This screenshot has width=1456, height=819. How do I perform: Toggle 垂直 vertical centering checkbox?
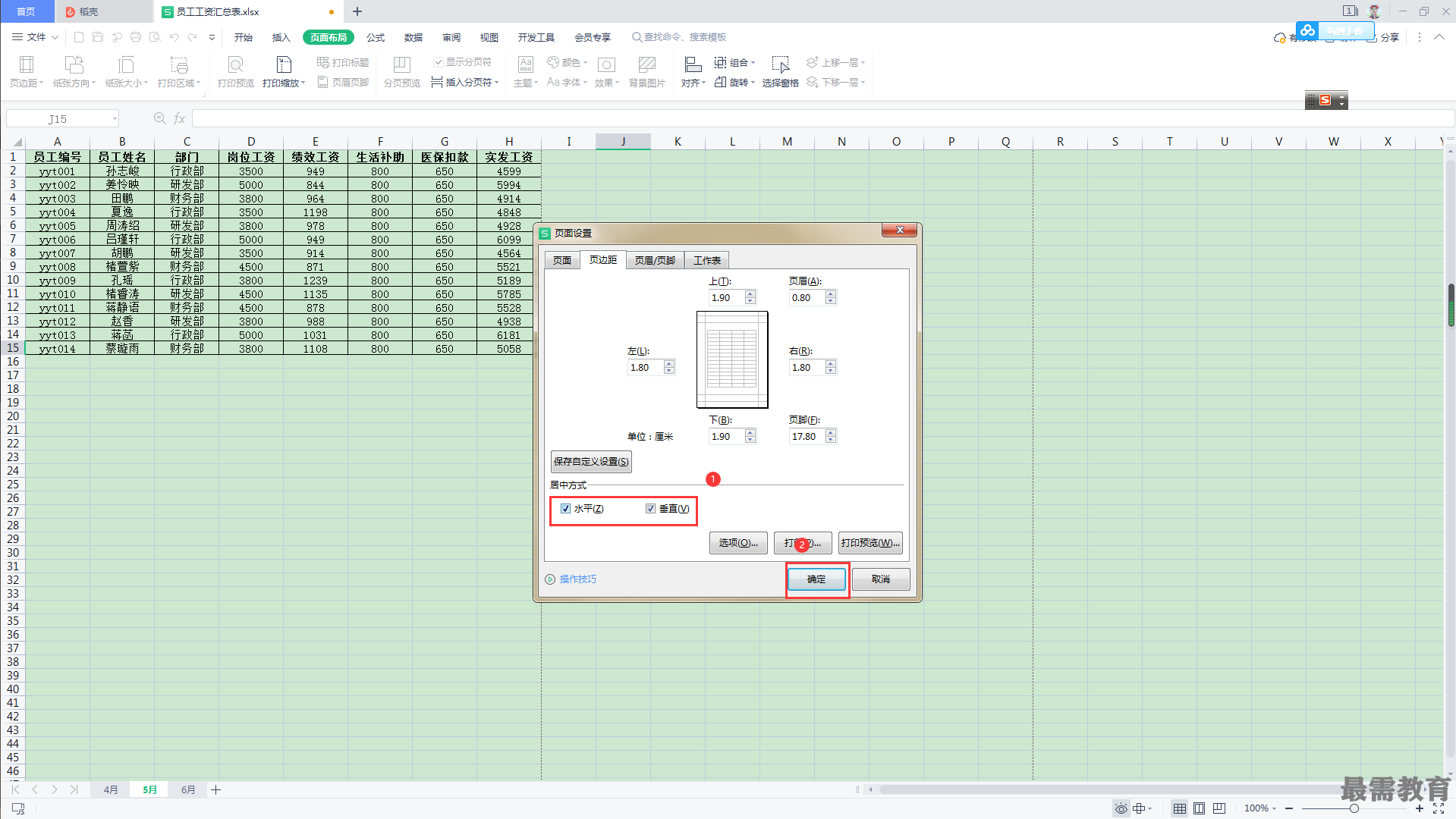click(x=650, y=509)
